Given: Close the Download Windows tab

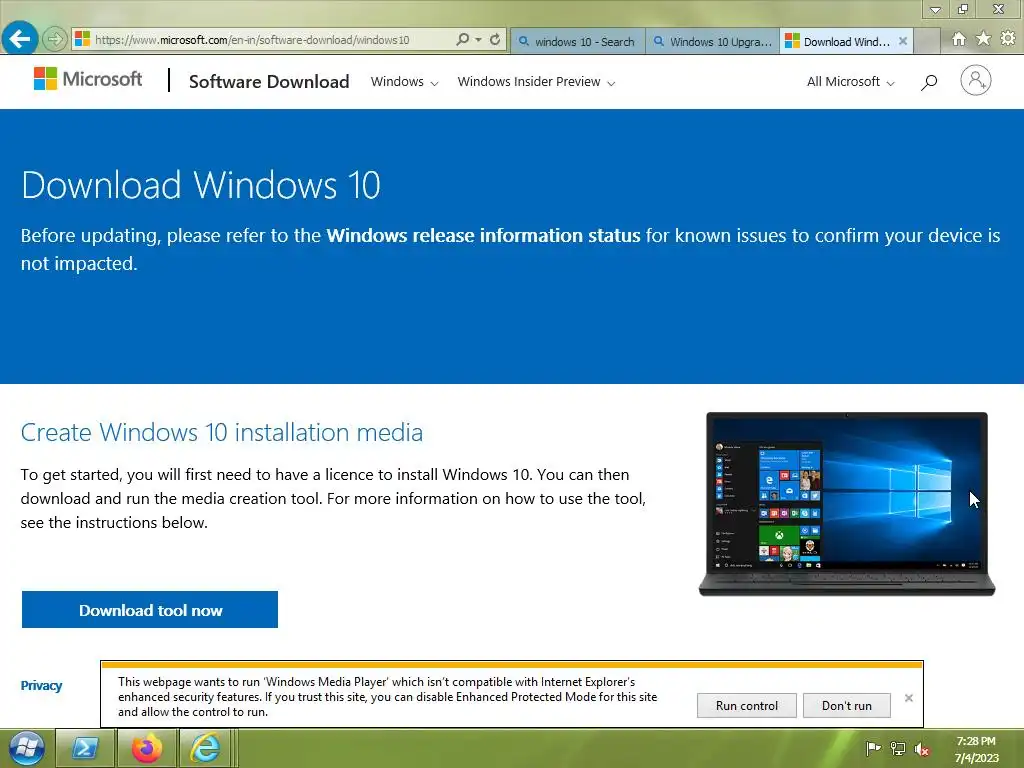Looking at the screenshot, I should (x=903, y=41).
